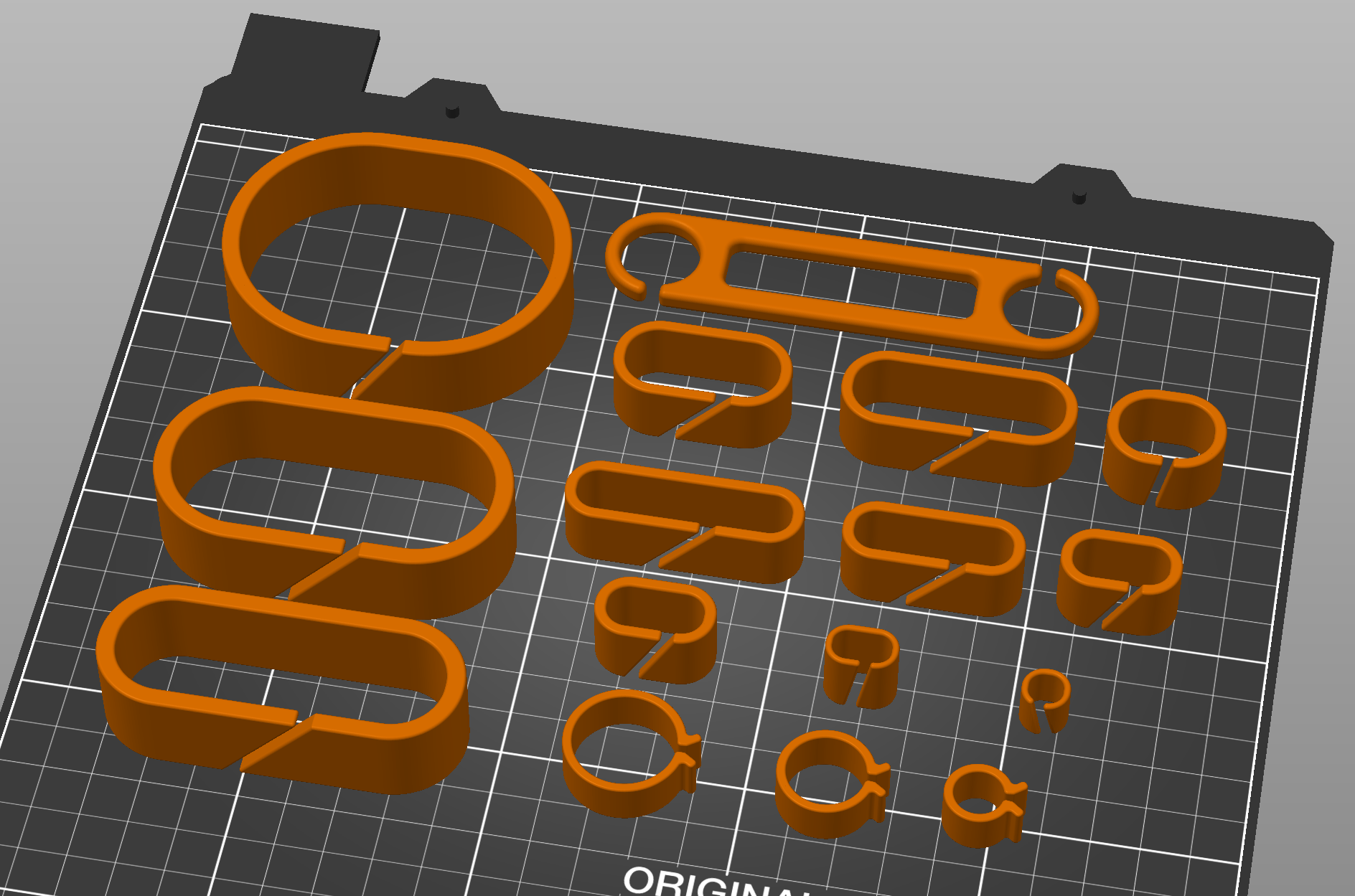This screenshot has height=896, width=1355.
Task: Select the flat strap with two hook ends
Action: (x=851, y=286)
